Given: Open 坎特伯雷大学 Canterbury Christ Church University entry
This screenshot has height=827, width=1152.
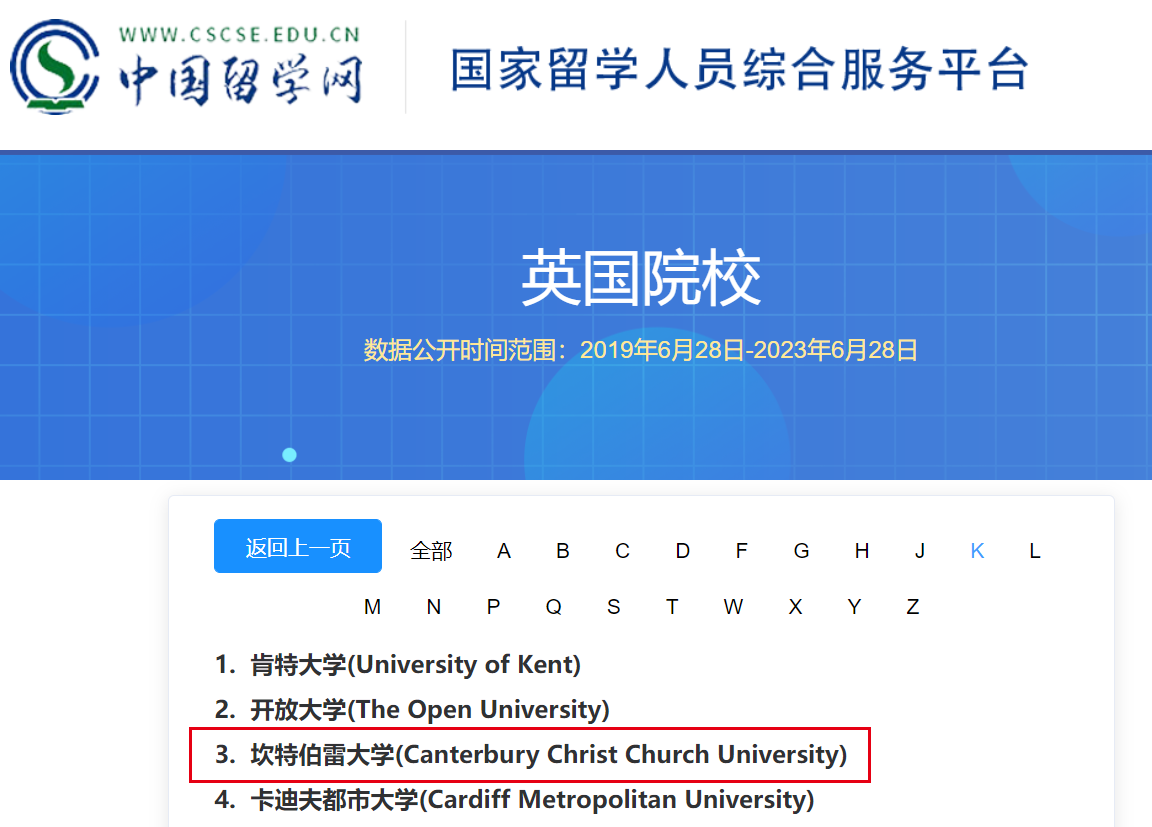Looking at the screenshot, I should [x=548, y=754].
